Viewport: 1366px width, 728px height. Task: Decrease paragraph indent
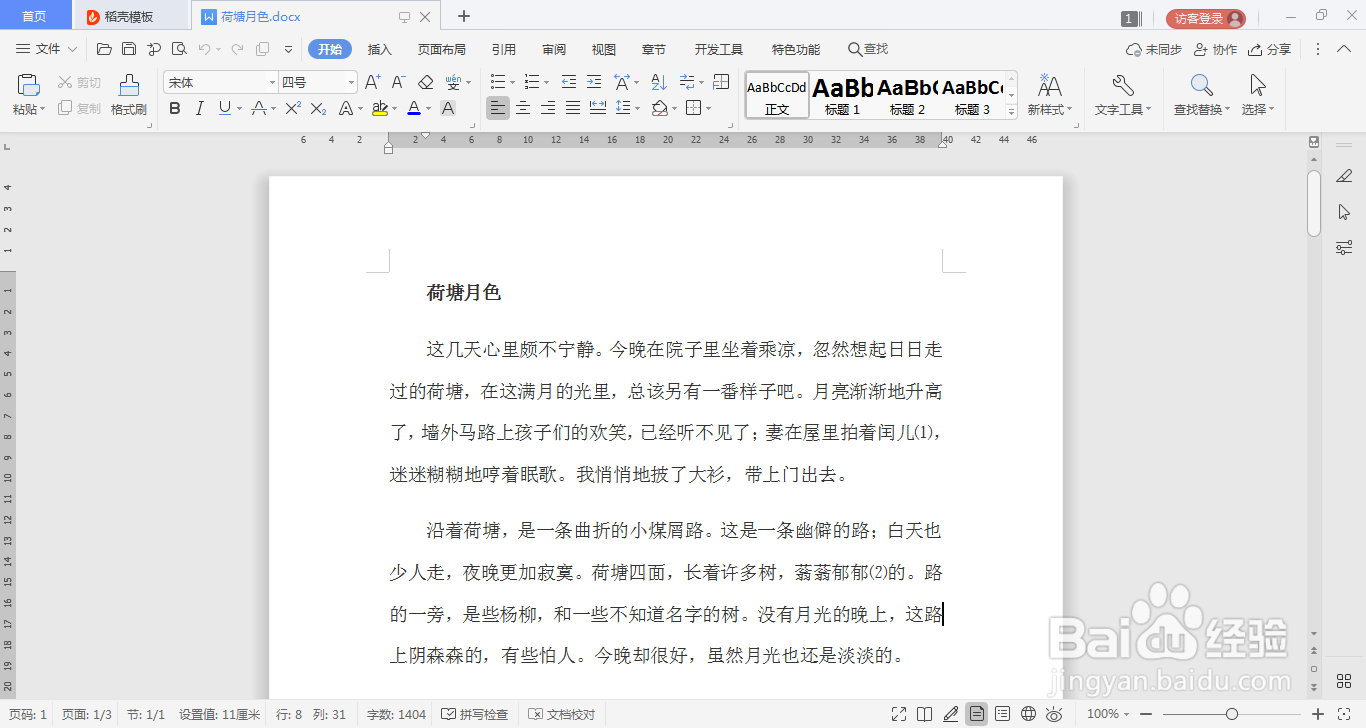click(x=569, y=82)
